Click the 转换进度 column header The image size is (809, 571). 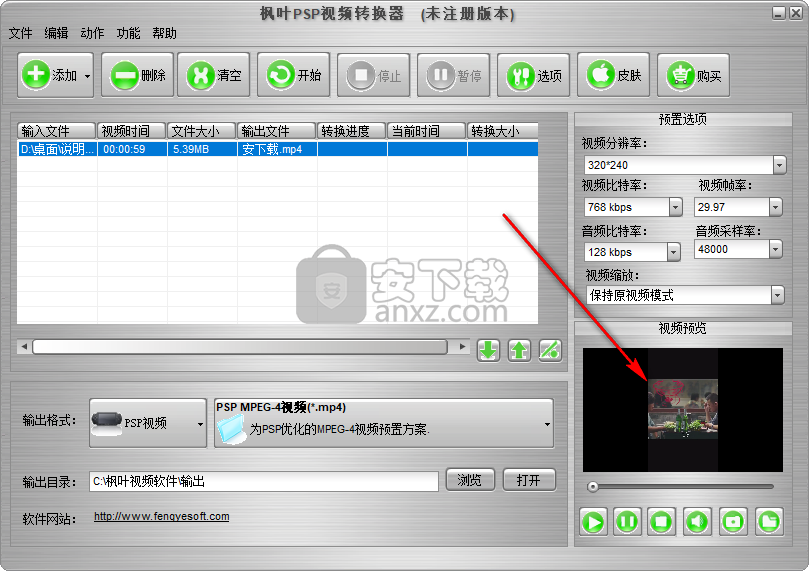tap(351, 131)
